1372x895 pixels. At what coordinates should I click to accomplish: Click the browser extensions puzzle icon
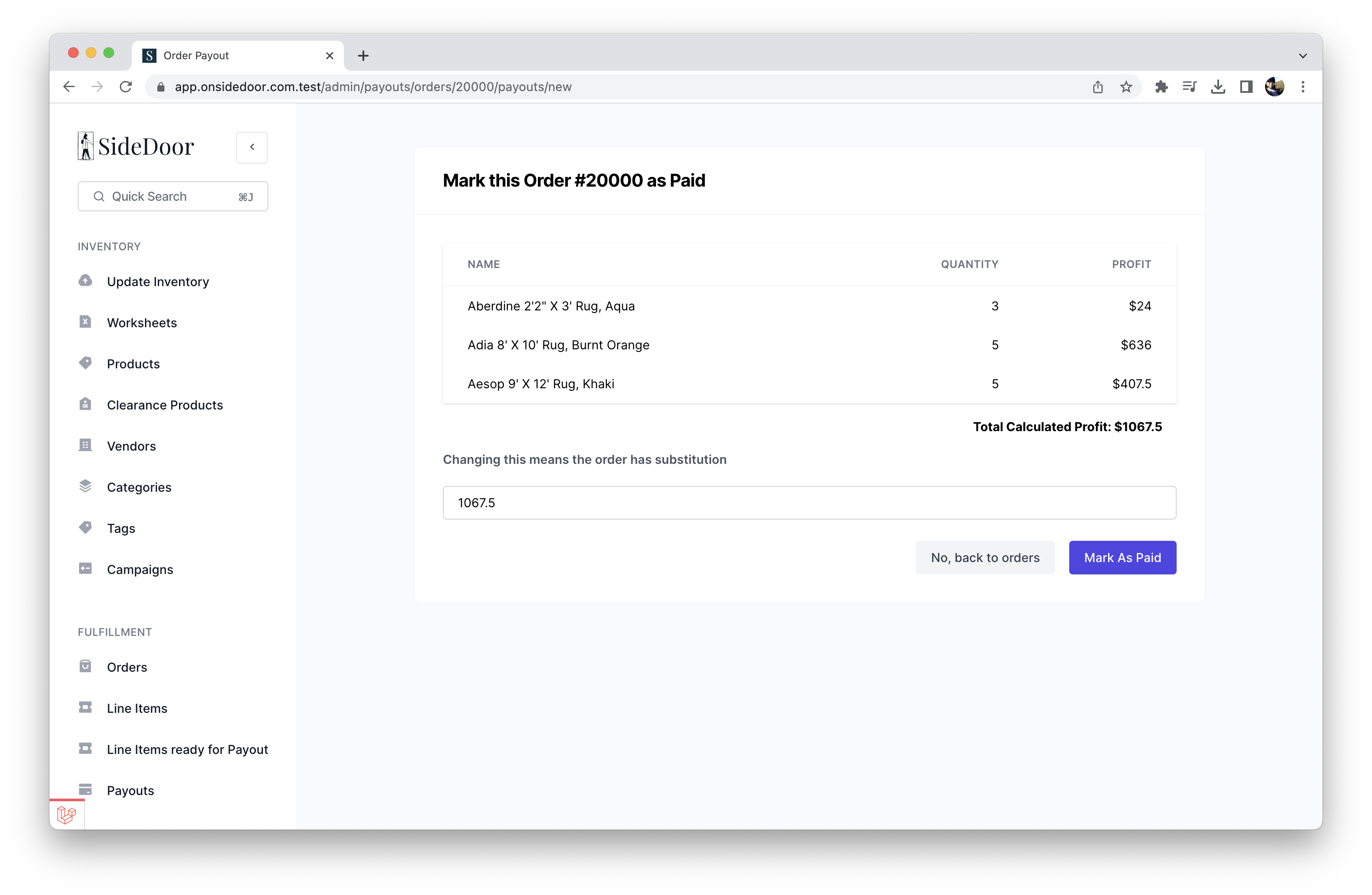point(1161,87)
